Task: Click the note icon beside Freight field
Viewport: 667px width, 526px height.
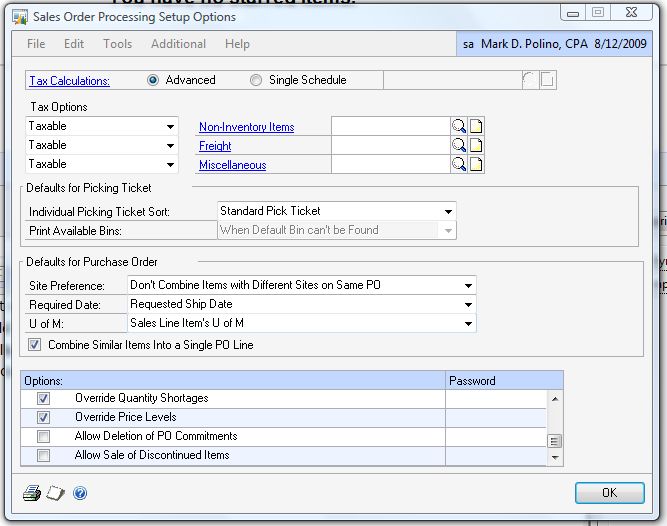Action: (x=476, y=145)
